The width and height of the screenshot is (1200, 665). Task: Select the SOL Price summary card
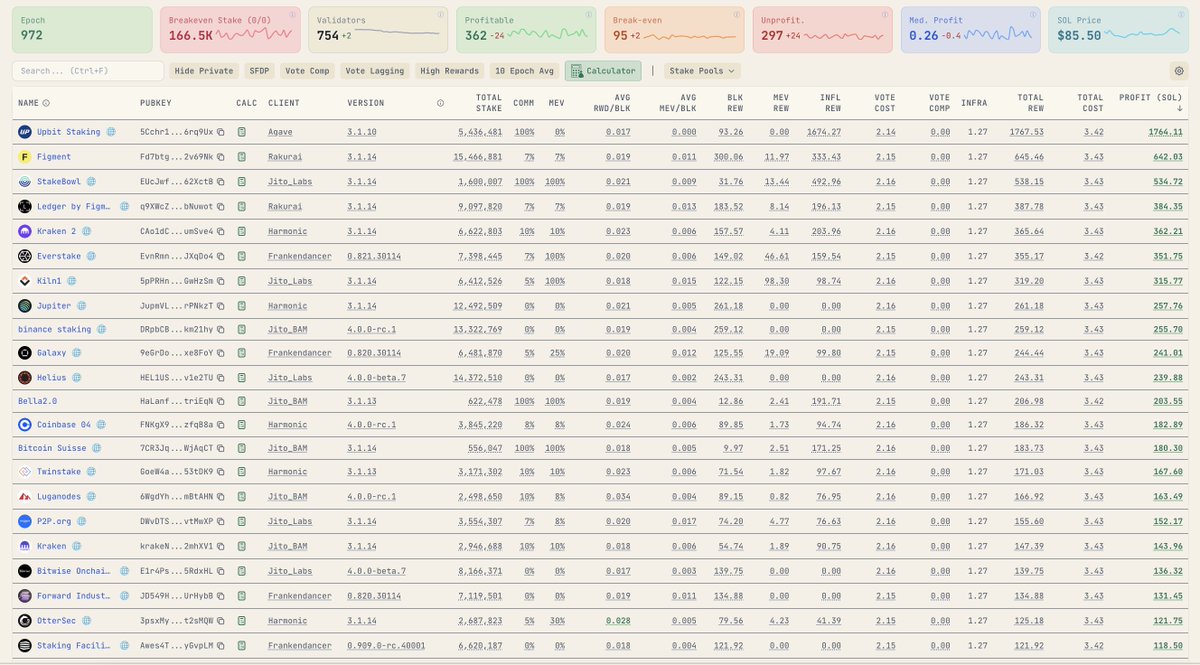pos(1118,29)
